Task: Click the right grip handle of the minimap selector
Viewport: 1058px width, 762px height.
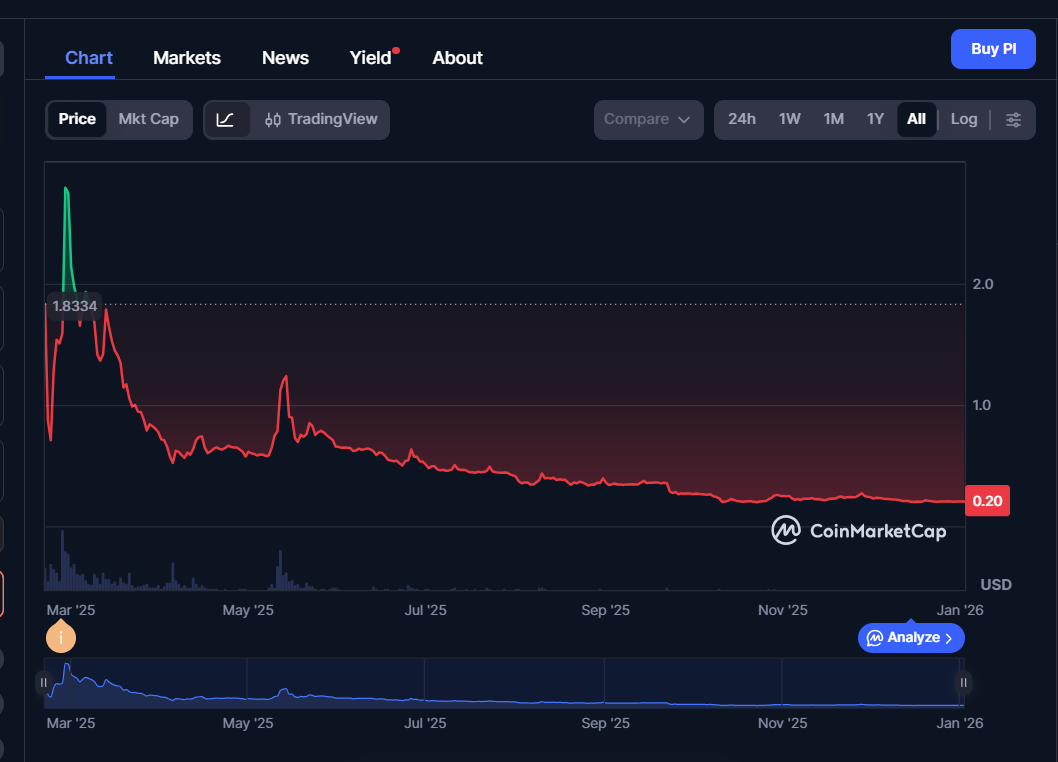Action: (962, 682)
